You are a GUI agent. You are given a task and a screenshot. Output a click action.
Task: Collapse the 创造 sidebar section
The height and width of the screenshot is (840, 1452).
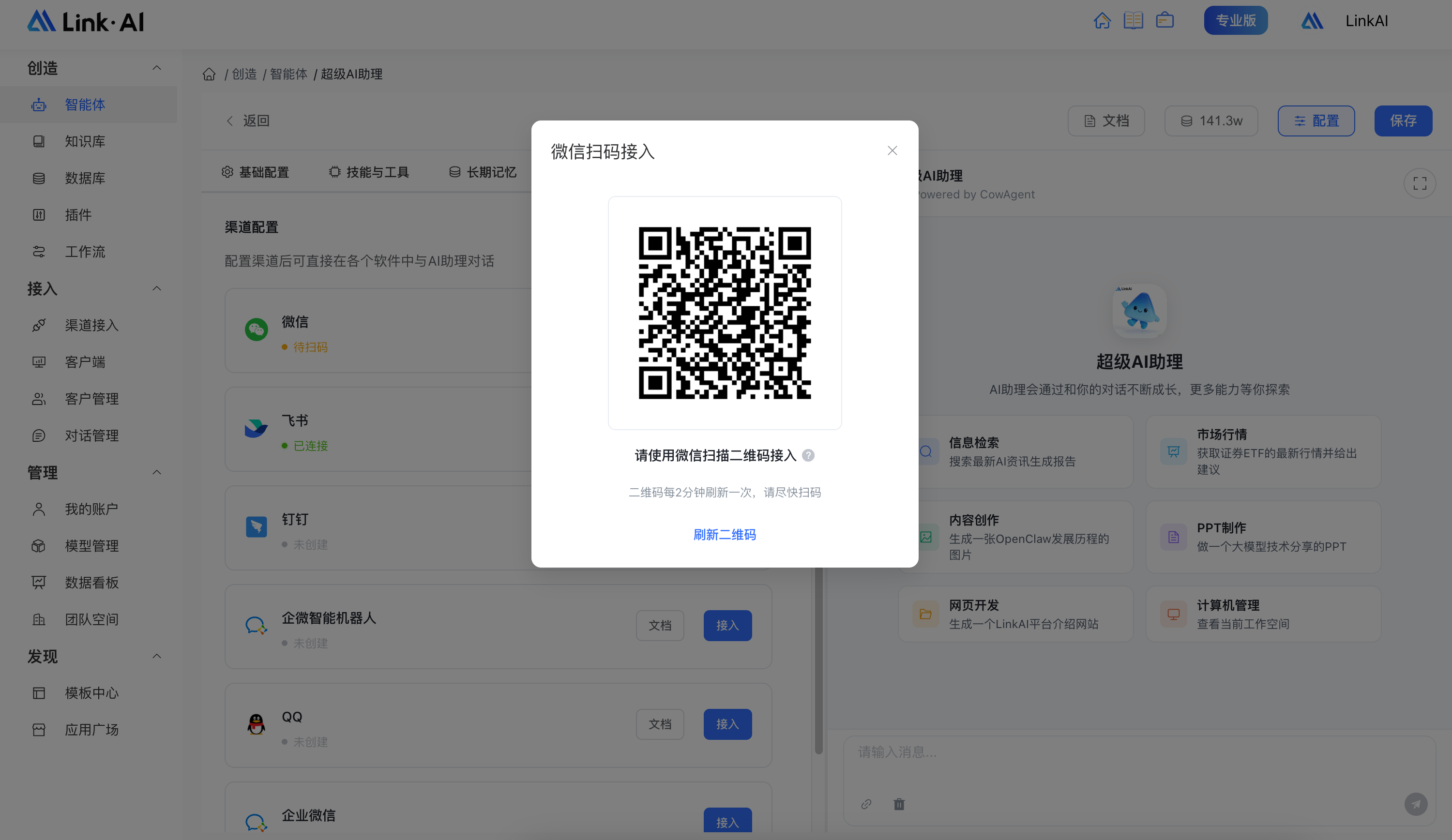tap(157, 68)
